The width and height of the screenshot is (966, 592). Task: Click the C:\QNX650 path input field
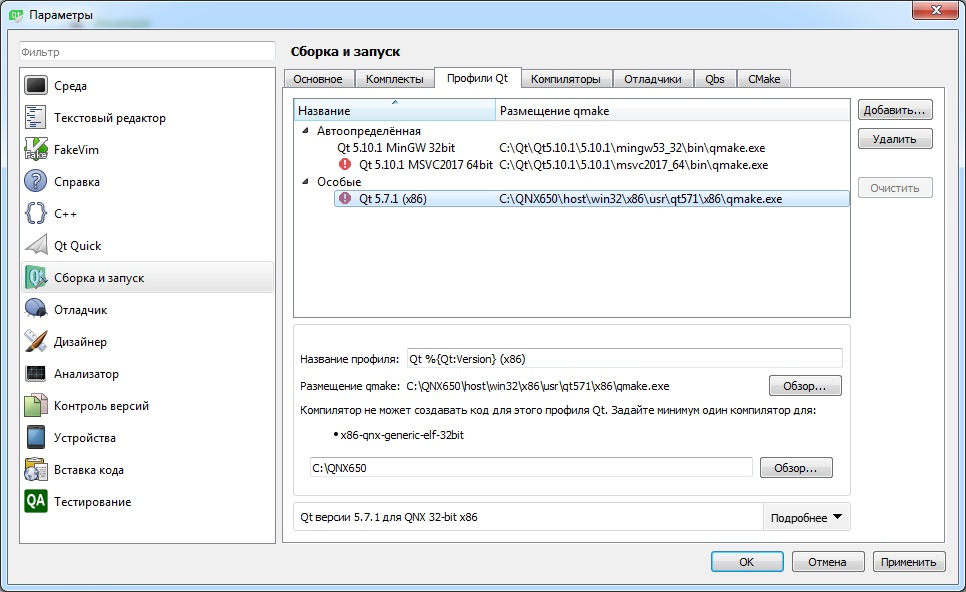530,468
